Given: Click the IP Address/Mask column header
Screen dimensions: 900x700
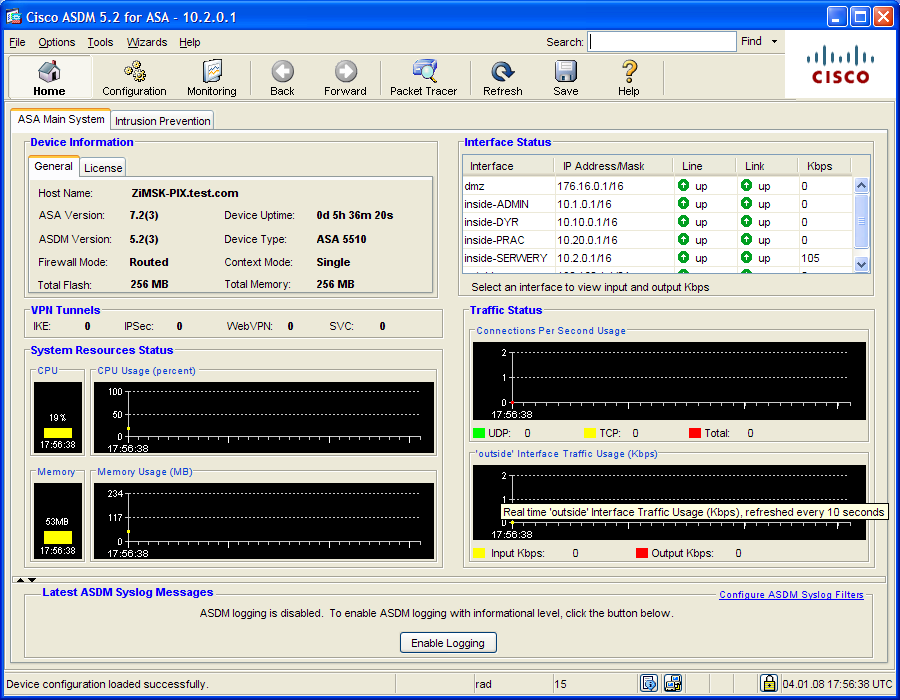Looking at the screenshot, I should pyautogui.click(x=614, y=166).
